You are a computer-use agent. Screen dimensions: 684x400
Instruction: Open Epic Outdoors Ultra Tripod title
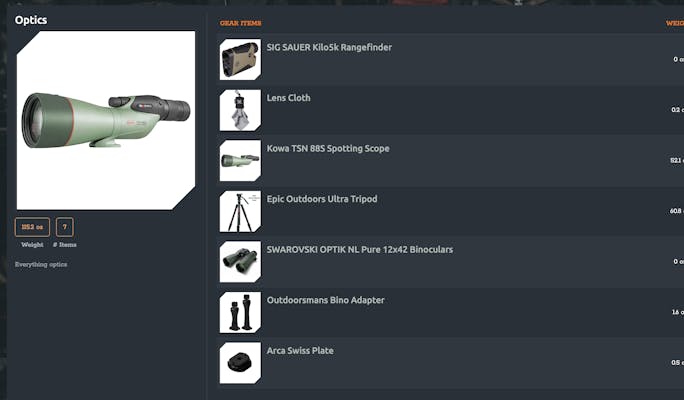coord(322,199)
